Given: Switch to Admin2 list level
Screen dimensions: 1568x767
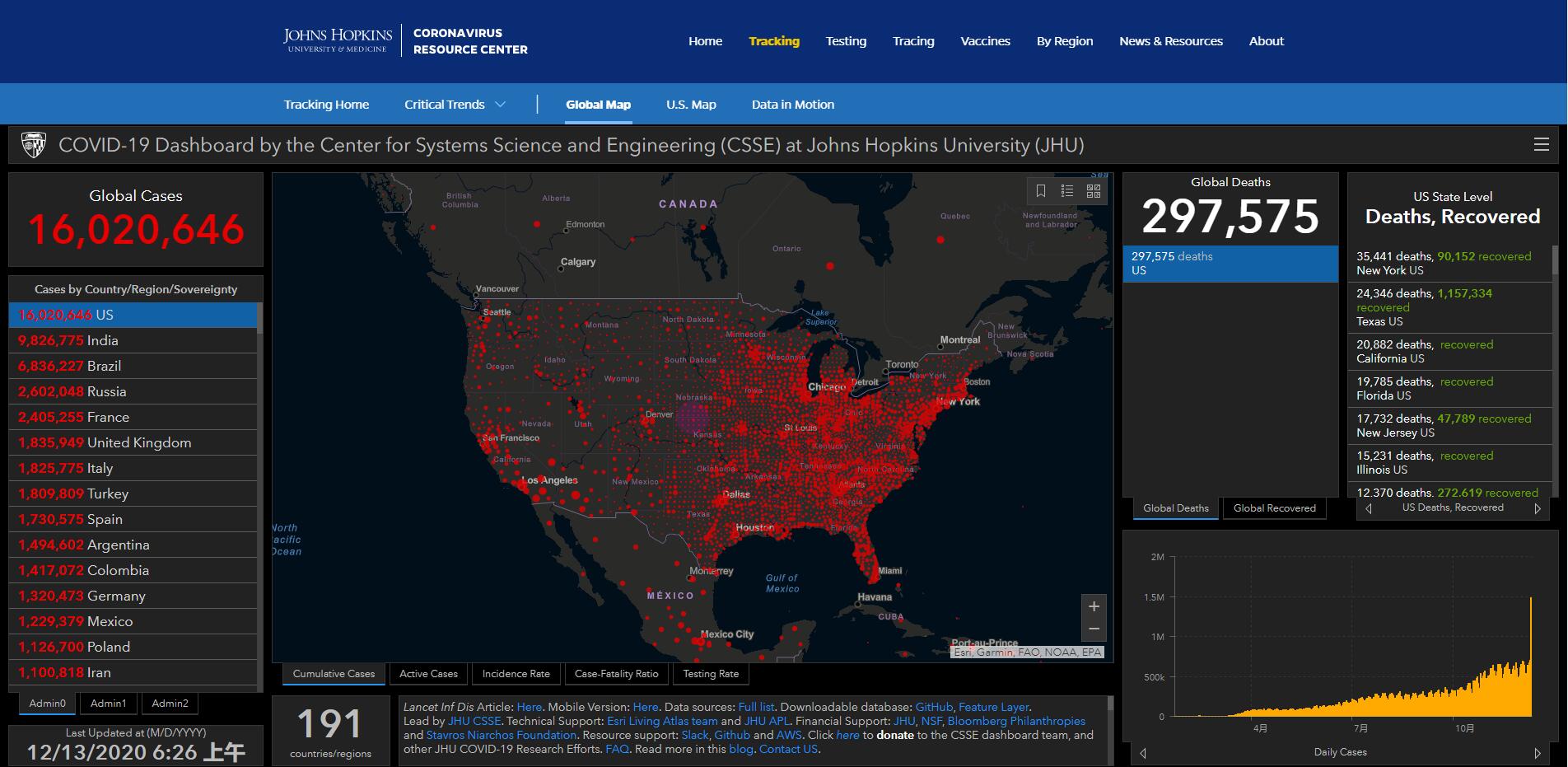Looking at the screenshot, I should (170, 704).
